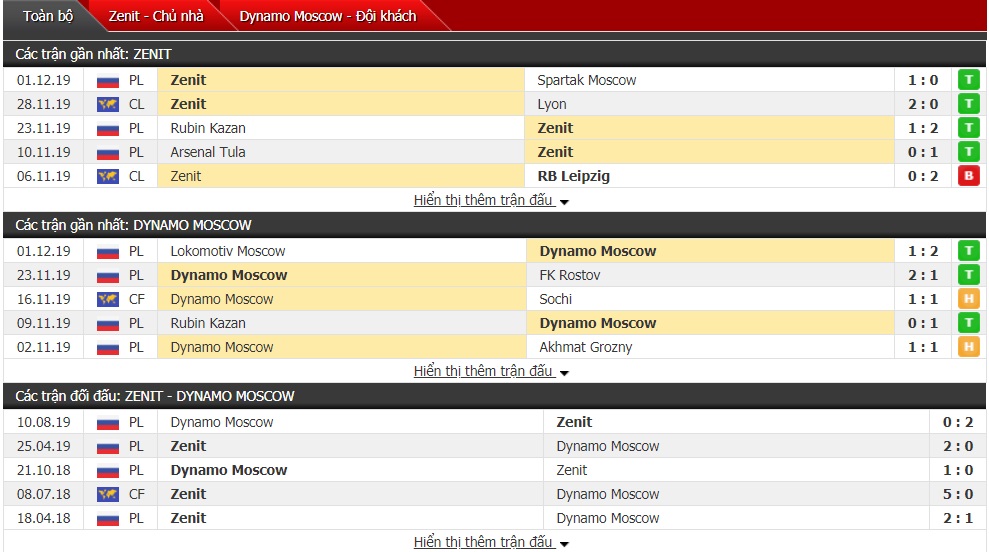Click Spartak Moscow team name
Image resolution: width=989 pixels, height=552 pixels.
tap(587, 80)
